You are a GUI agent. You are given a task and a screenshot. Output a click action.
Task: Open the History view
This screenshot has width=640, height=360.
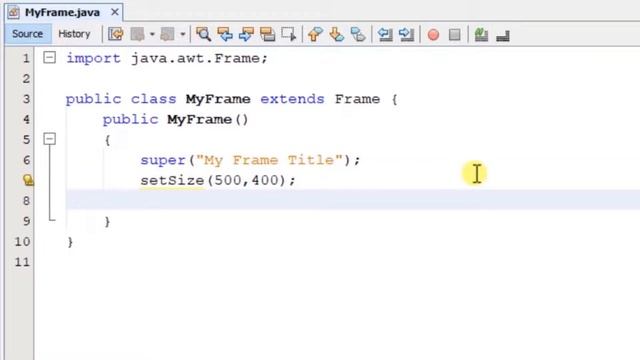[74, 34]
